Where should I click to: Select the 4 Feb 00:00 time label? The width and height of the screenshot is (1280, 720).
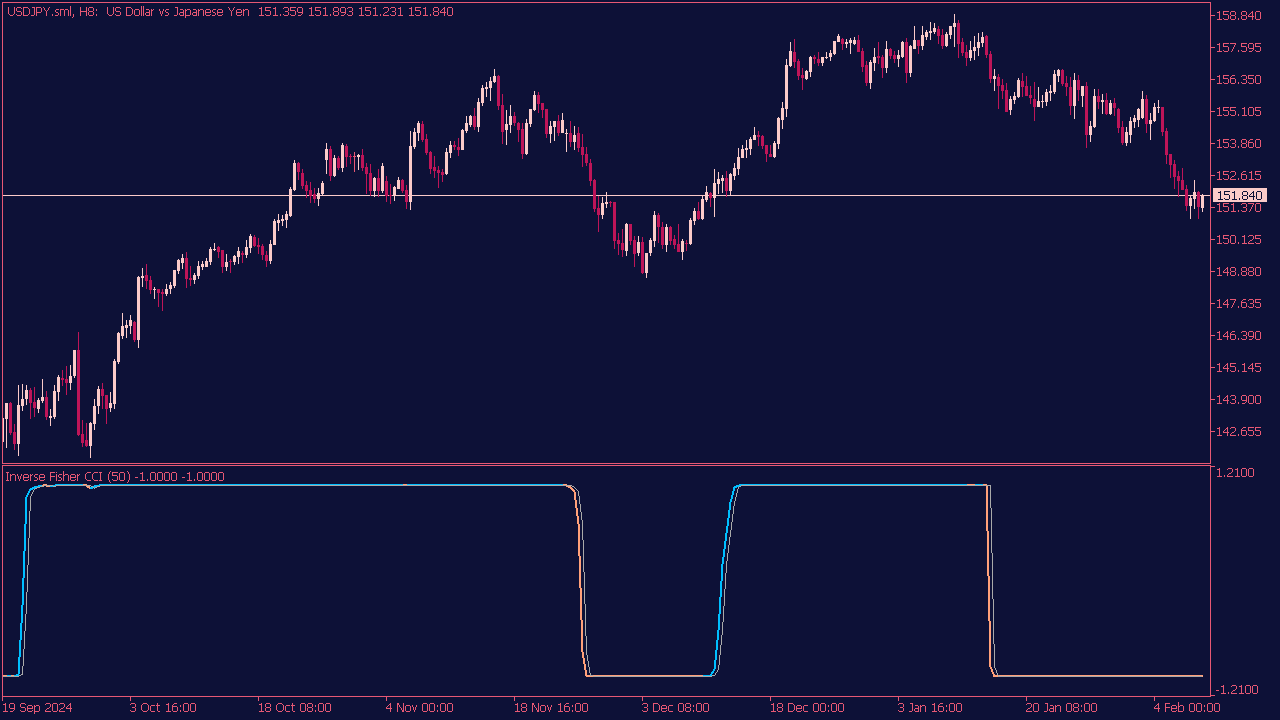[x=1186, y=708]
